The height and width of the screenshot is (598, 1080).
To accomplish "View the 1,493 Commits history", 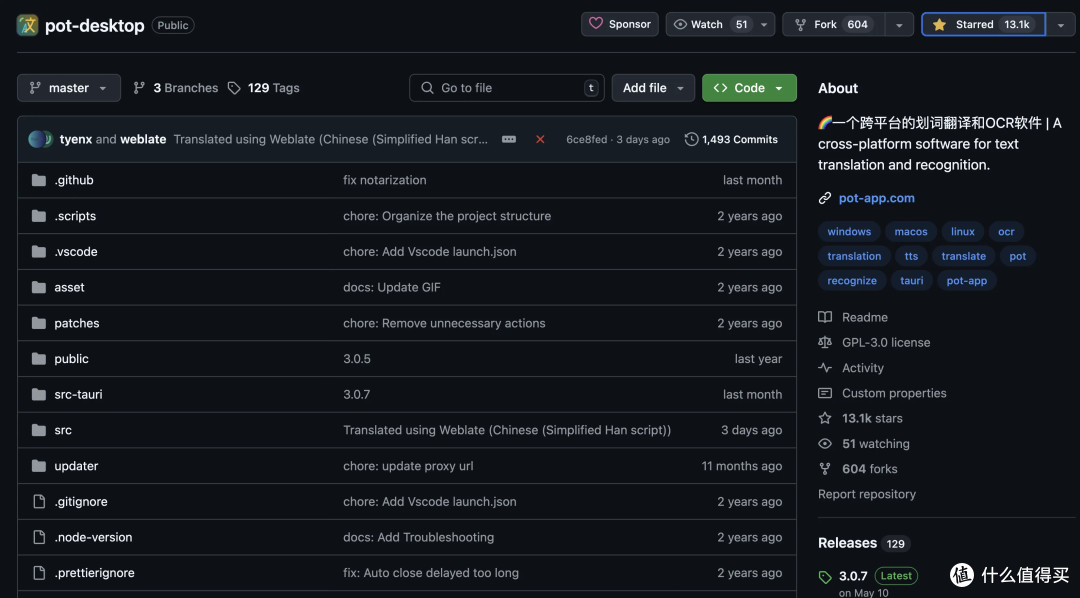I will coord(731,139).
